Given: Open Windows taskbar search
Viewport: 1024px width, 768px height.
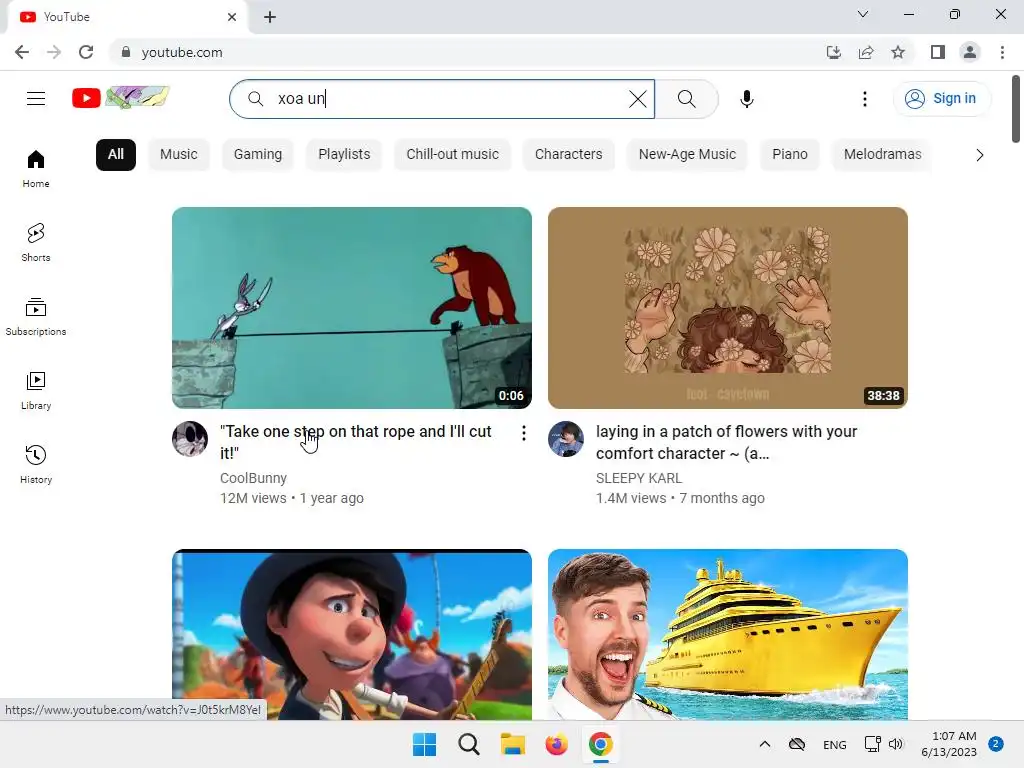Looking at the screenshot, I should (468, 744).
